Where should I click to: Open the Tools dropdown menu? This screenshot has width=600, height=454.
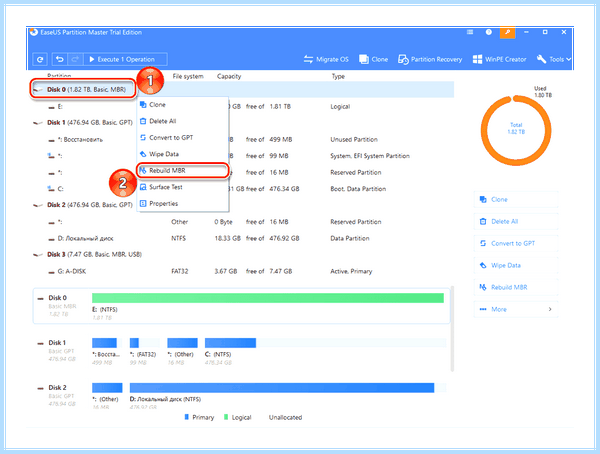pyautogui.click(x=554, y=59)
